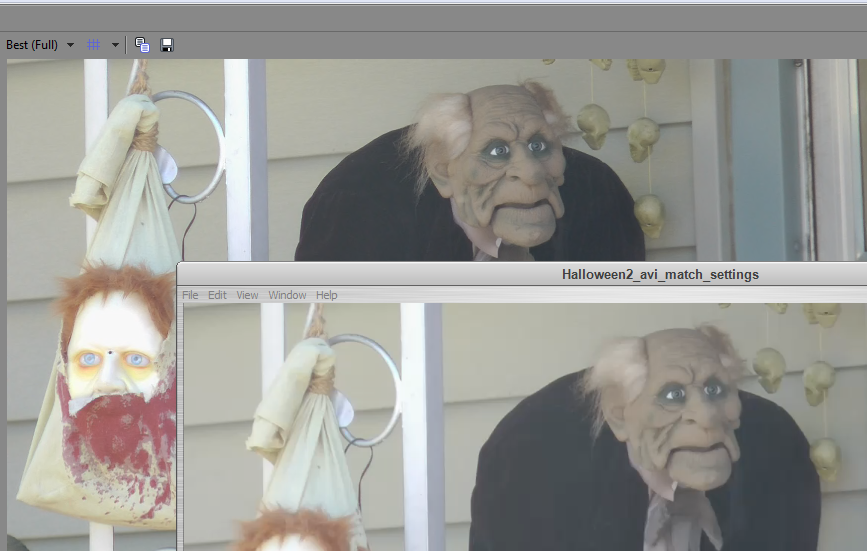
Task: Open Edit menu in Halloween2 window
Action: tap(217, 295)
